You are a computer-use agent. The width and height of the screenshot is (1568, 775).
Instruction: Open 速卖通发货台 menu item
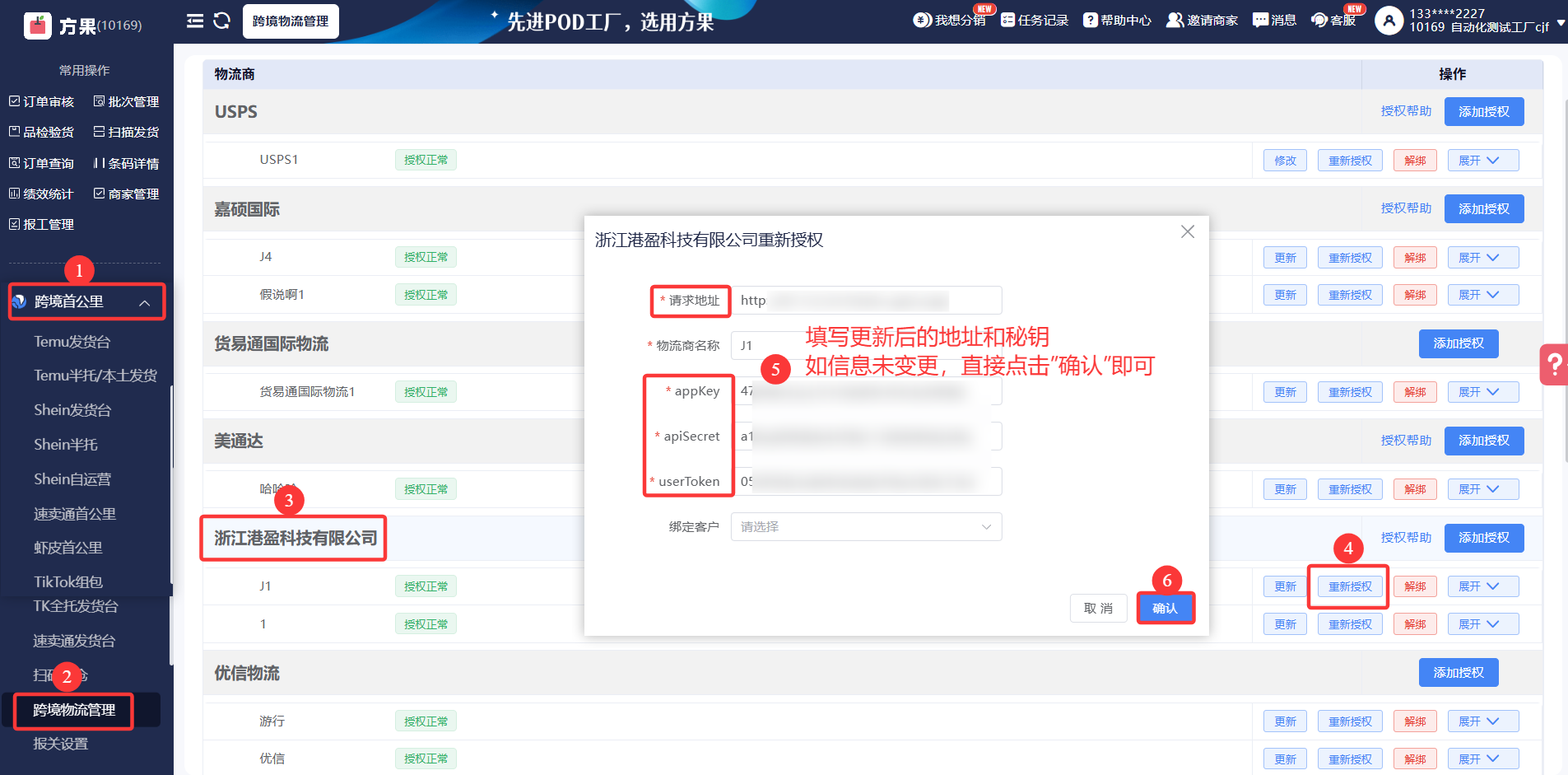click(75, 641)
